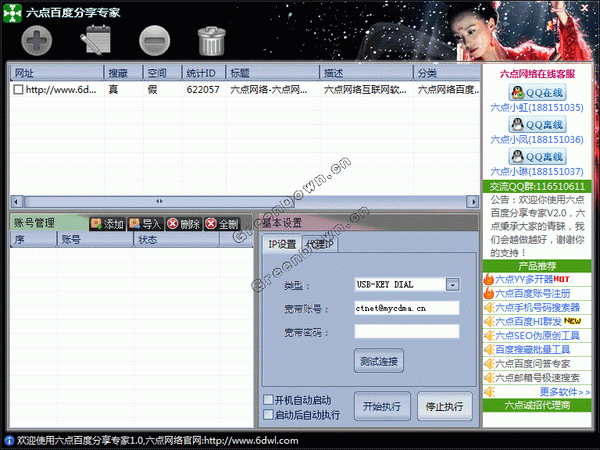Enable 开机自动启动 checkbox
The width and height of the screenshot is (600, 450).
tap(268, 400)
